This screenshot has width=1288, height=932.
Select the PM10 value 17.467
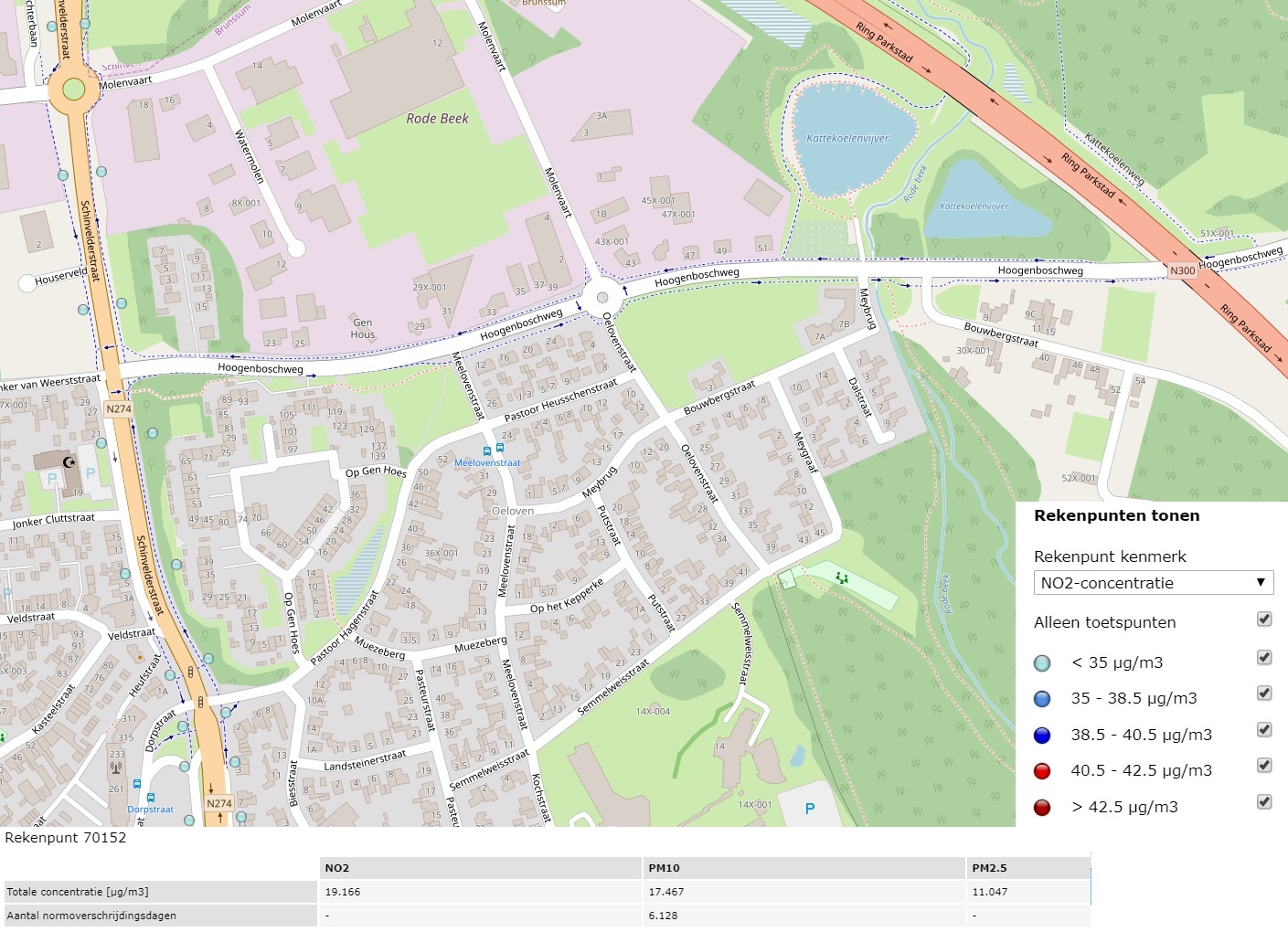click(x=666, y=892)
